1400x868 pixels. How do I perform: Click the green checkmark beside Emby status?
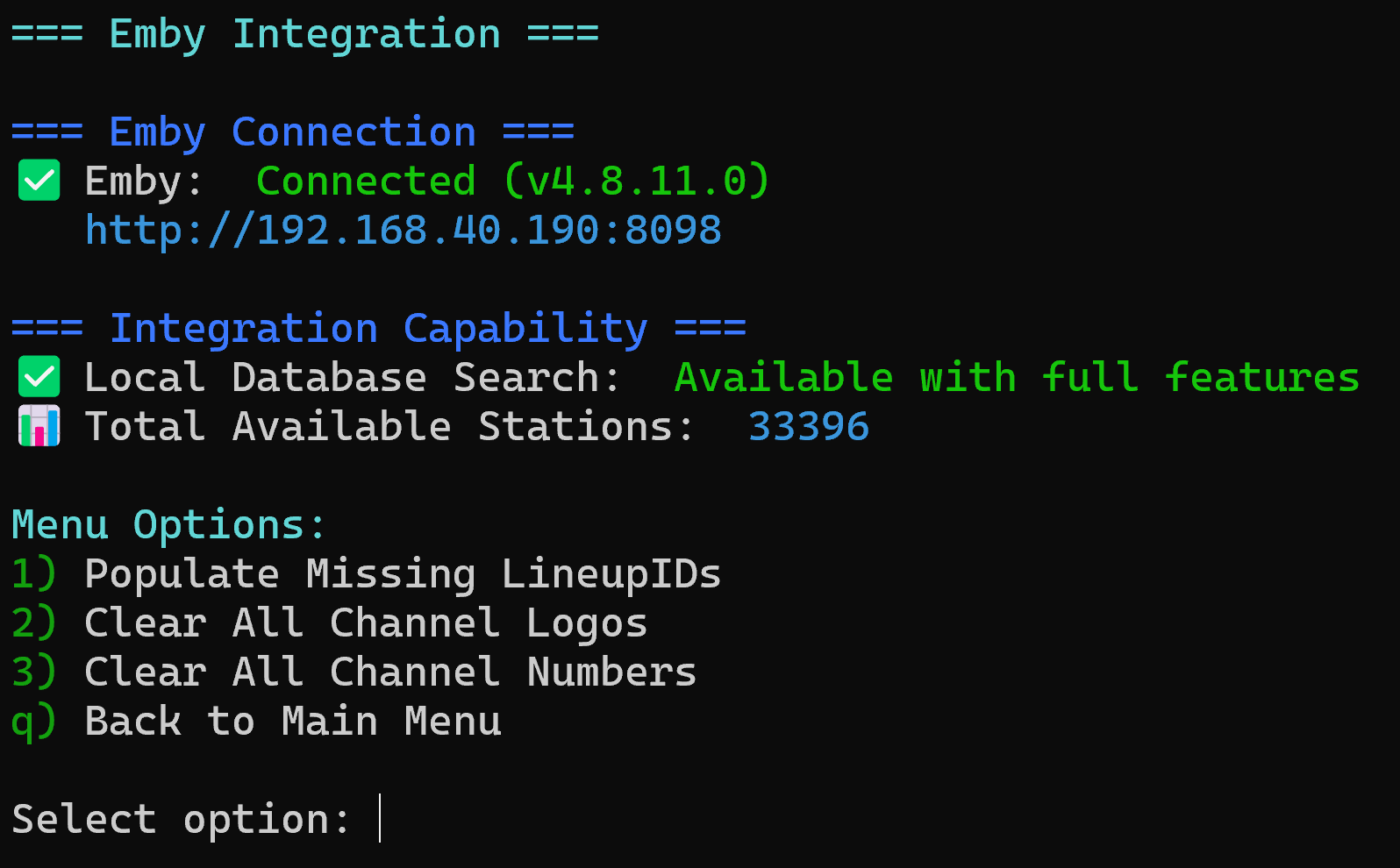coord(39,181)
